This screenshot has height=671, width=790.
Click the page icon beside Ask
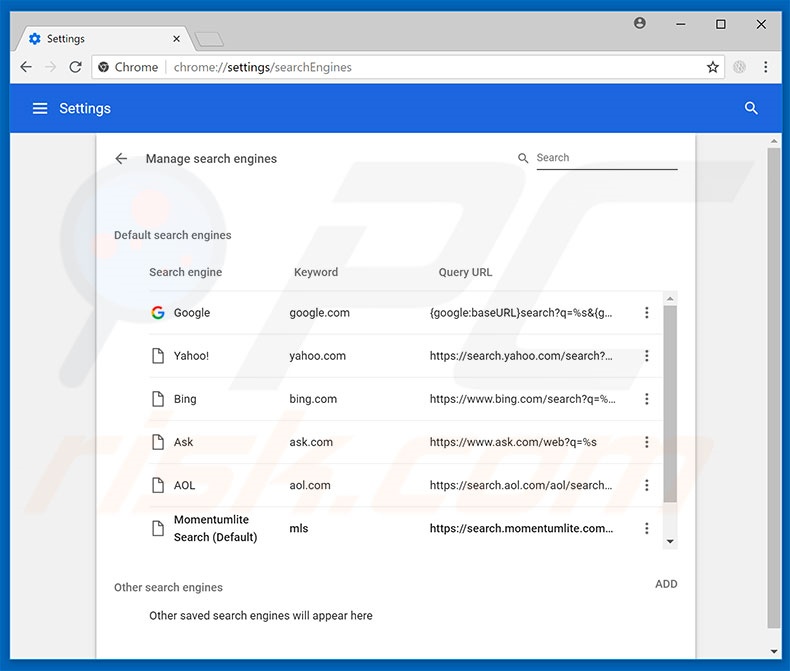coord(158,442)
